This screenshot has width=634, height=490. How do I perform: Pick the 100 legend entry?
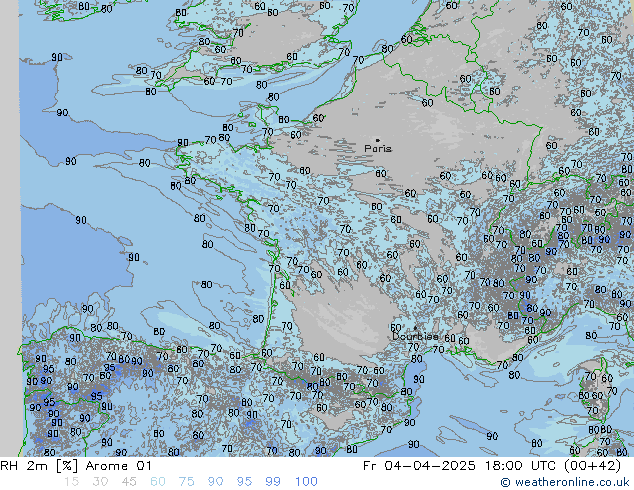pyautogui.click(x=306, y=482)
